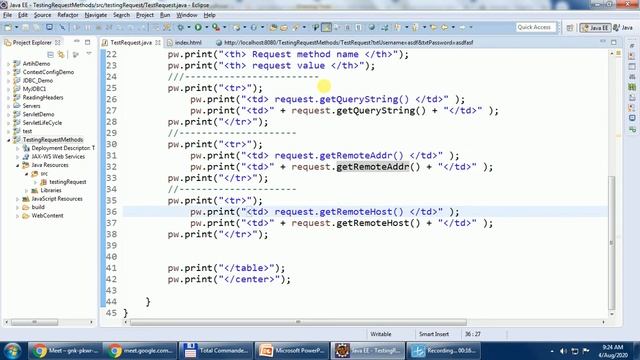Click the Open Type icon in toolbar

(x=273, y=27)
